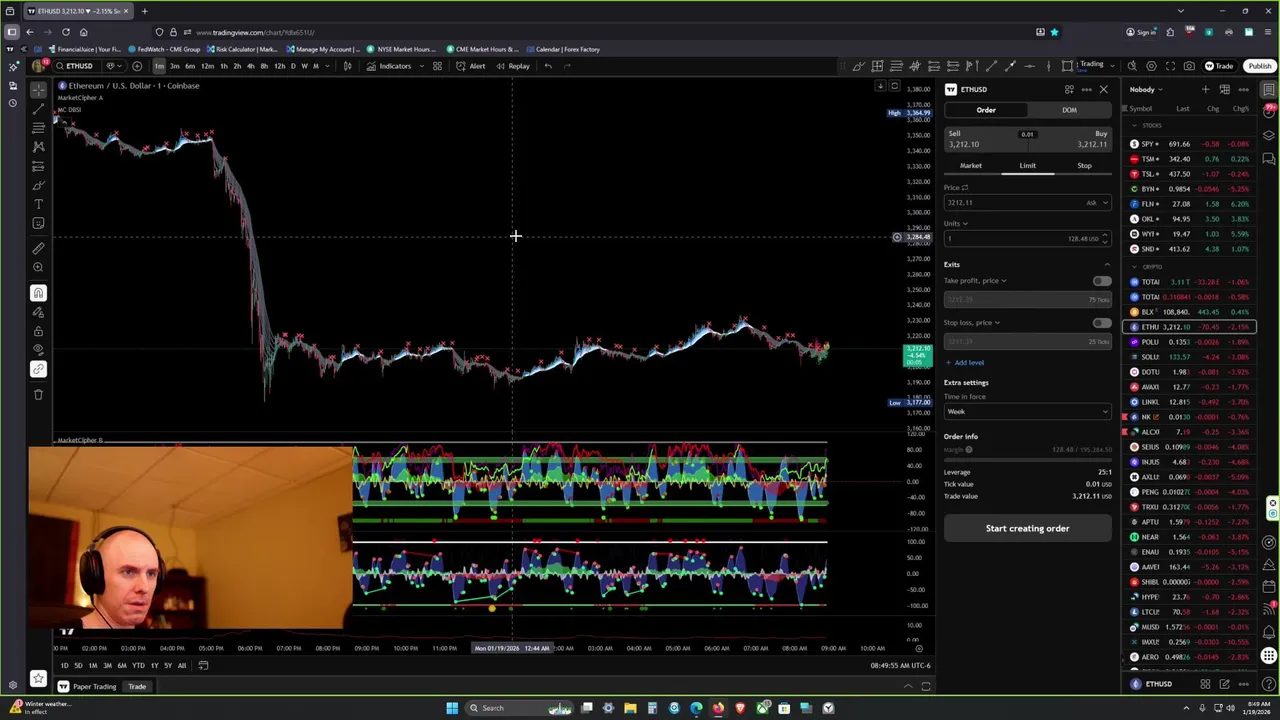Click the redo arrow in top toolbar
This screenshot has height=720, width=1280.
point(567,66)
